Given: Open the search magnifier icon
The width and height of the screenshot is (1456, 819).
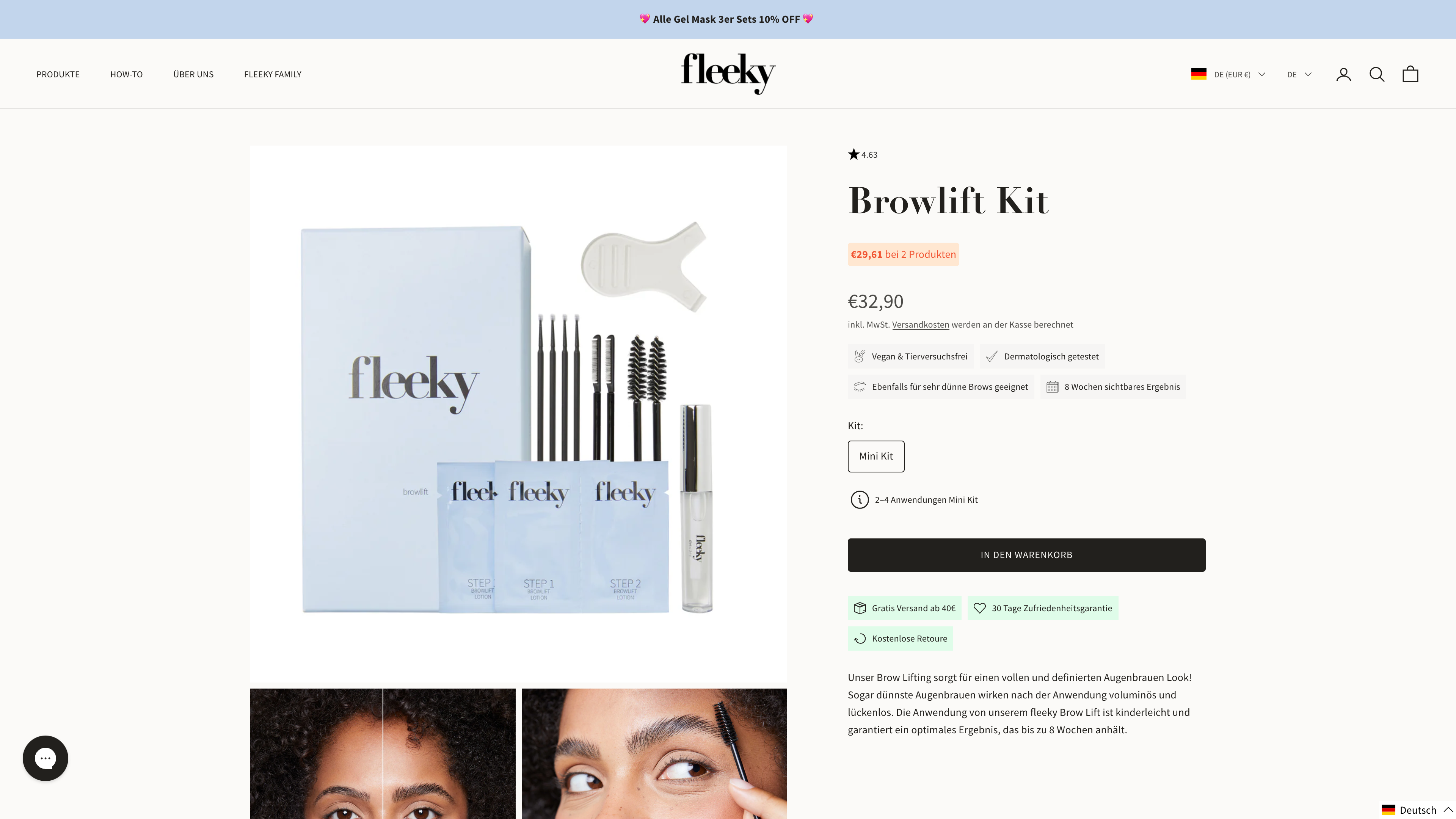Looking at the screenshot, I should (1377, 74).
